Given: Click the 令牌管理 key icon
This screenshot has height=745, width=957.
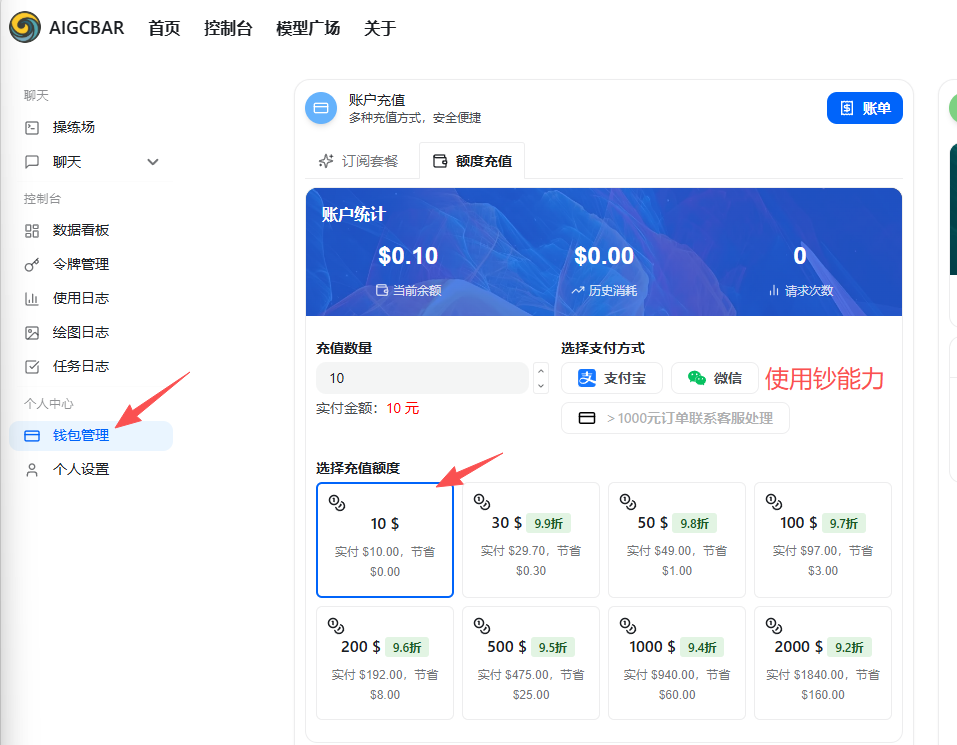Looking at the screenshot, I should 32,265.
